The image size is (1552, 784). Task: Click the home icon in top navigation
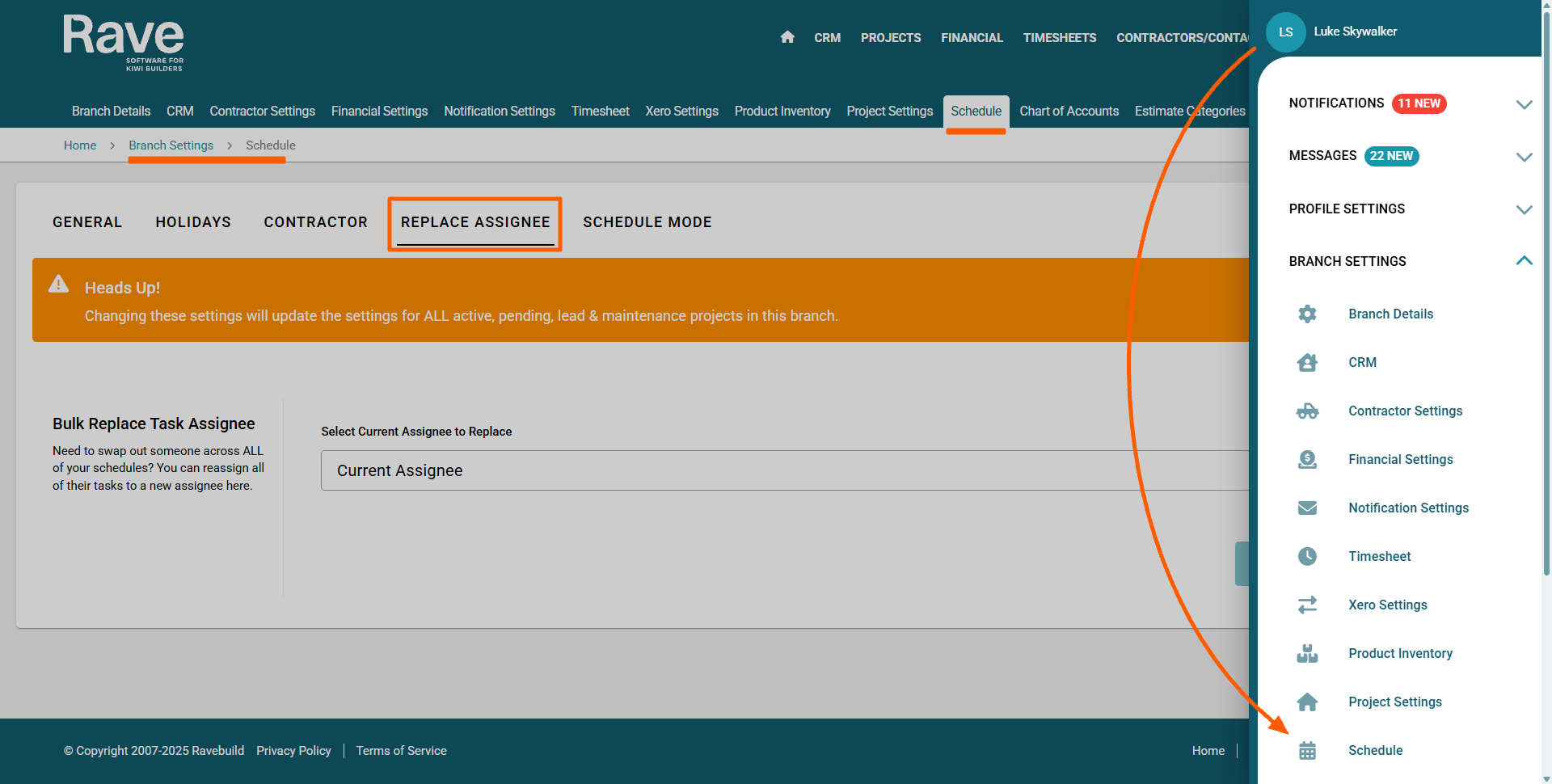pos(787,37)
